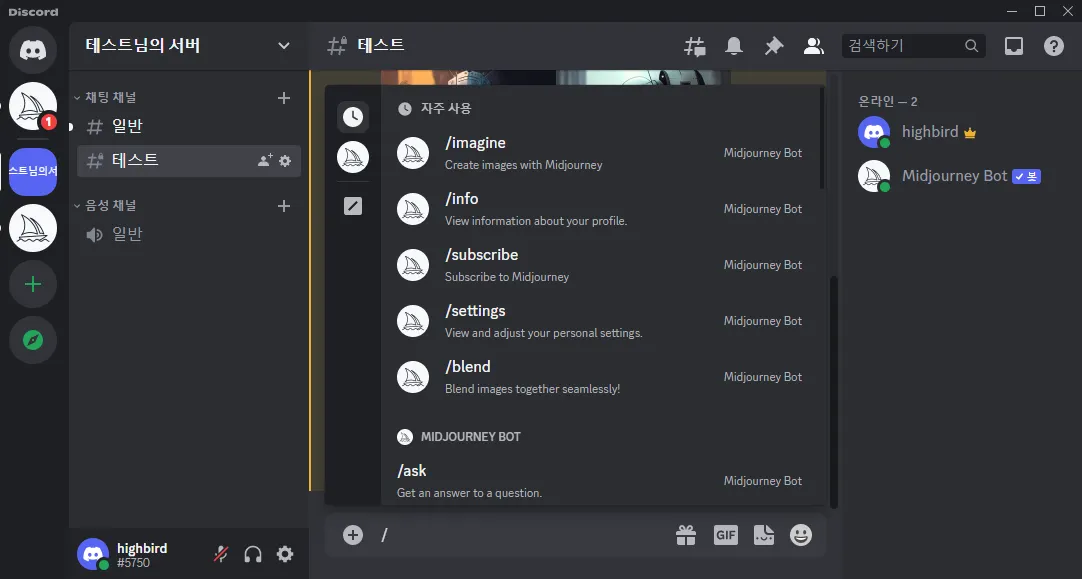Invite members to 테스트 channel
Viewport: 1082px width, 579px height.
click(264, 161)
